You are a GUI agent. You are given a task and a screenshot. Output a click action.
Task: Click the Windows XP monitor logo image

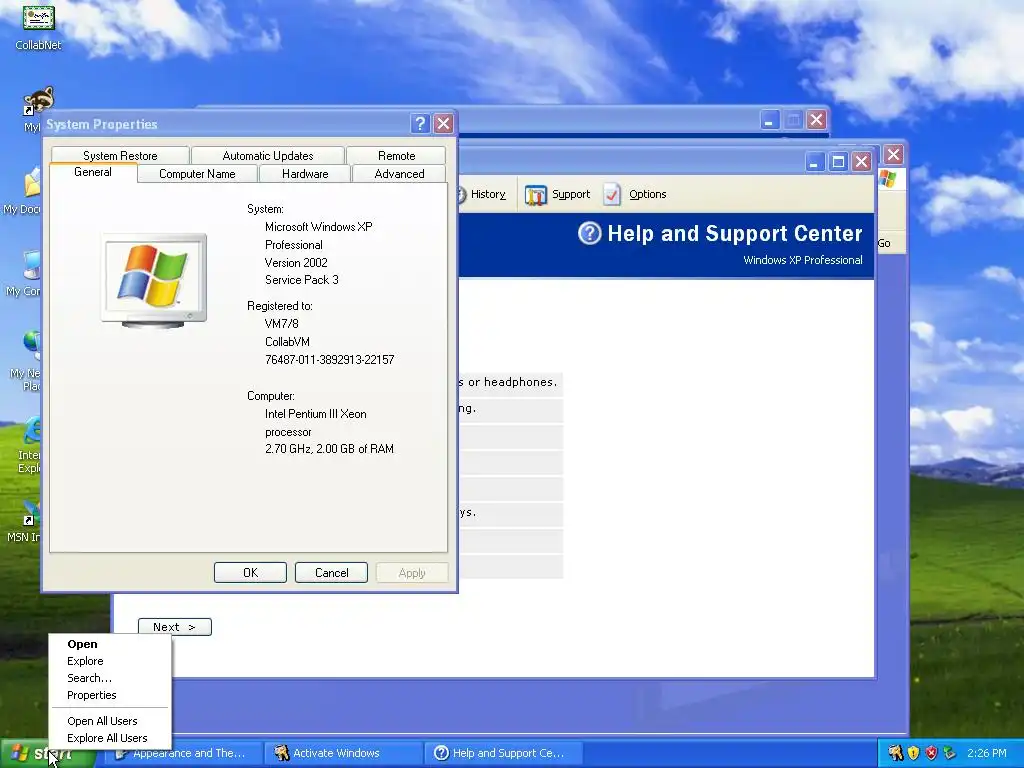pos(153,280)
